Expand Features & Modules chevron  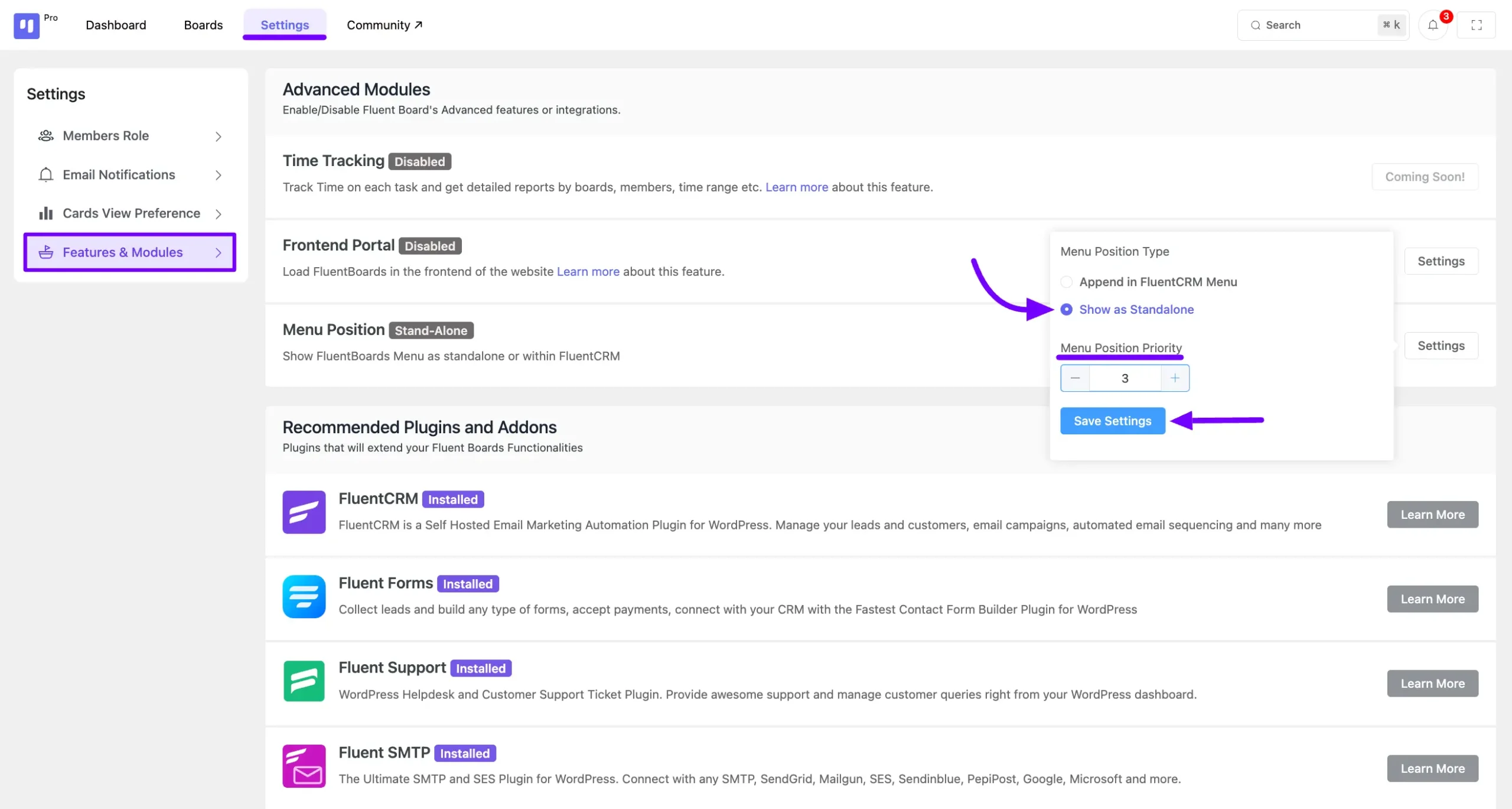pos(219,253)
